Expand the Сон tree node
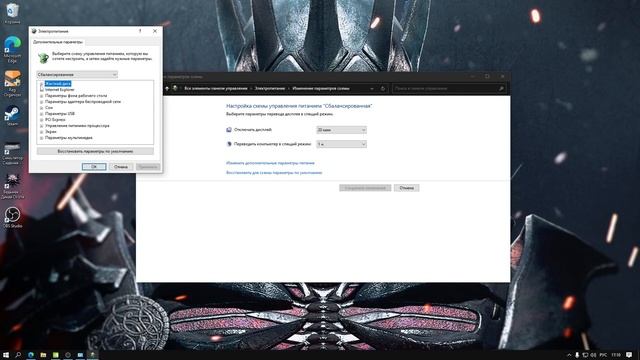 point(42,108)
